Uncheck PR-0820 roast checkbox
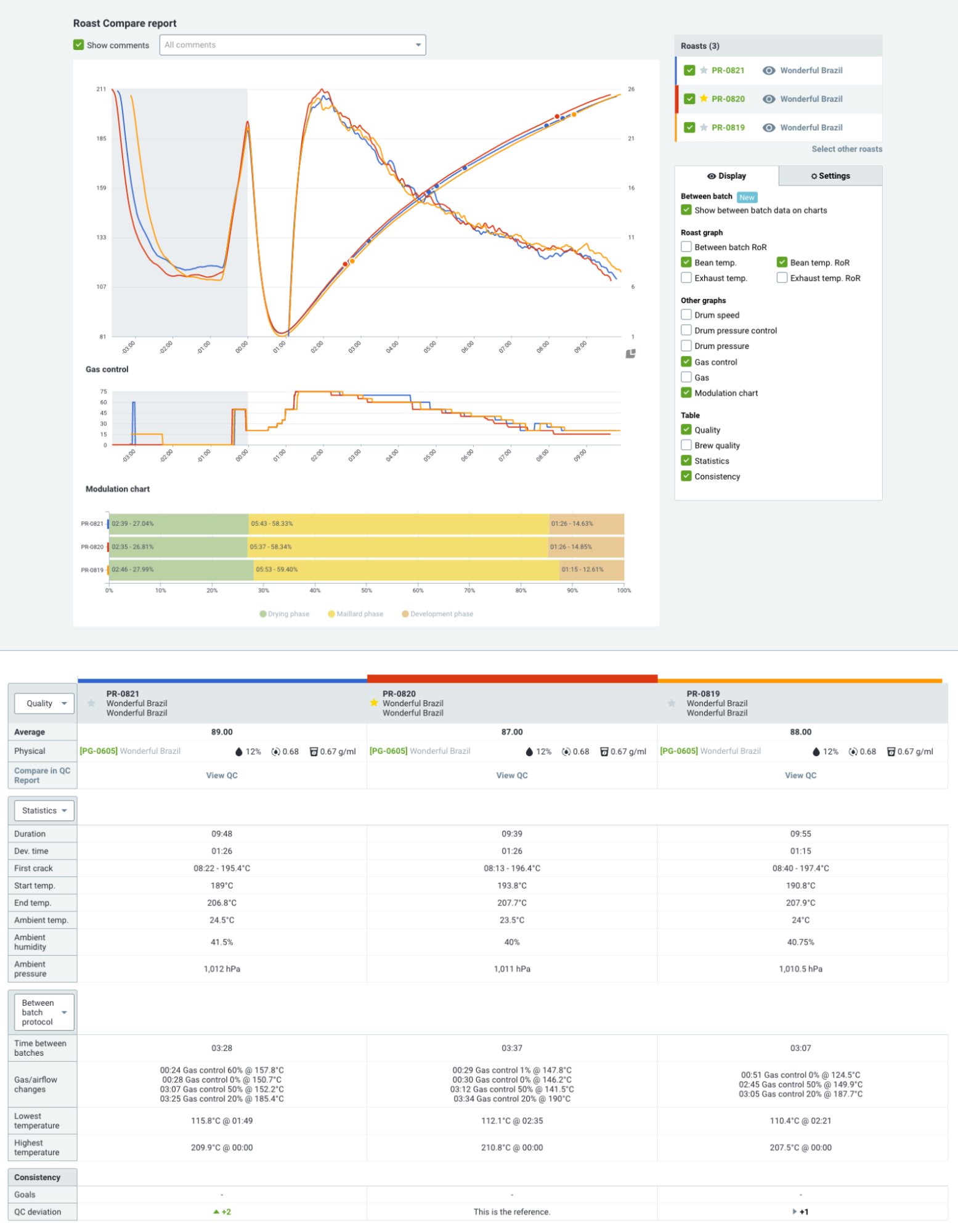This screenshot has width=958, height=1232. [x=689, y=99]
